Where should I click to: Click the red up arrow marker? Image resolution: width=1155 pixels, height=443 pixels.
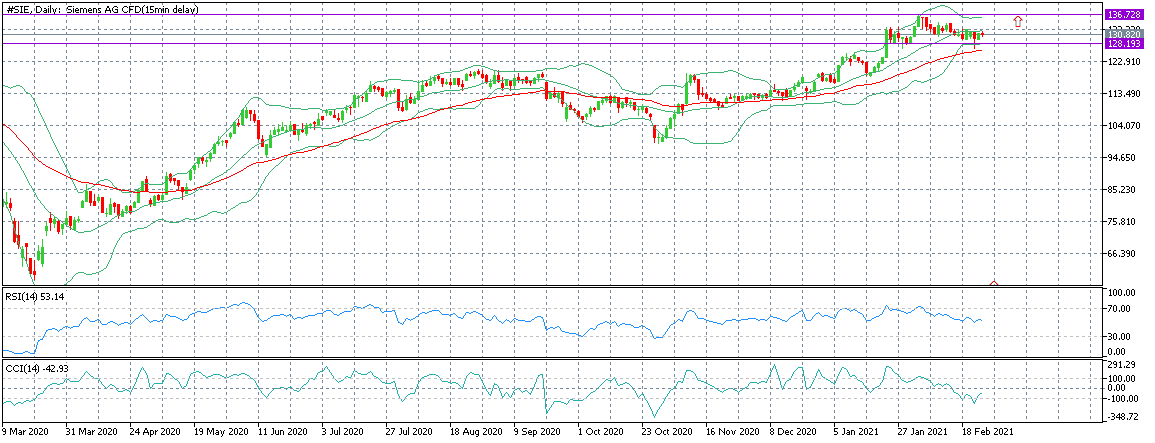tap(1018, 22)
